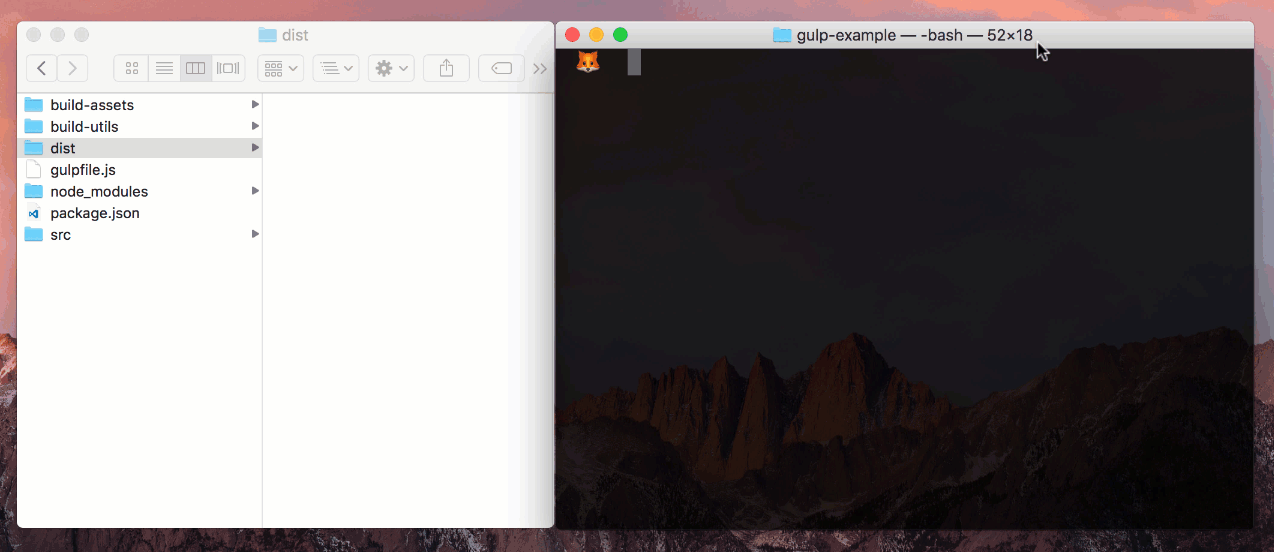
Task: Click the Share button in Finder
Action: 447,68
